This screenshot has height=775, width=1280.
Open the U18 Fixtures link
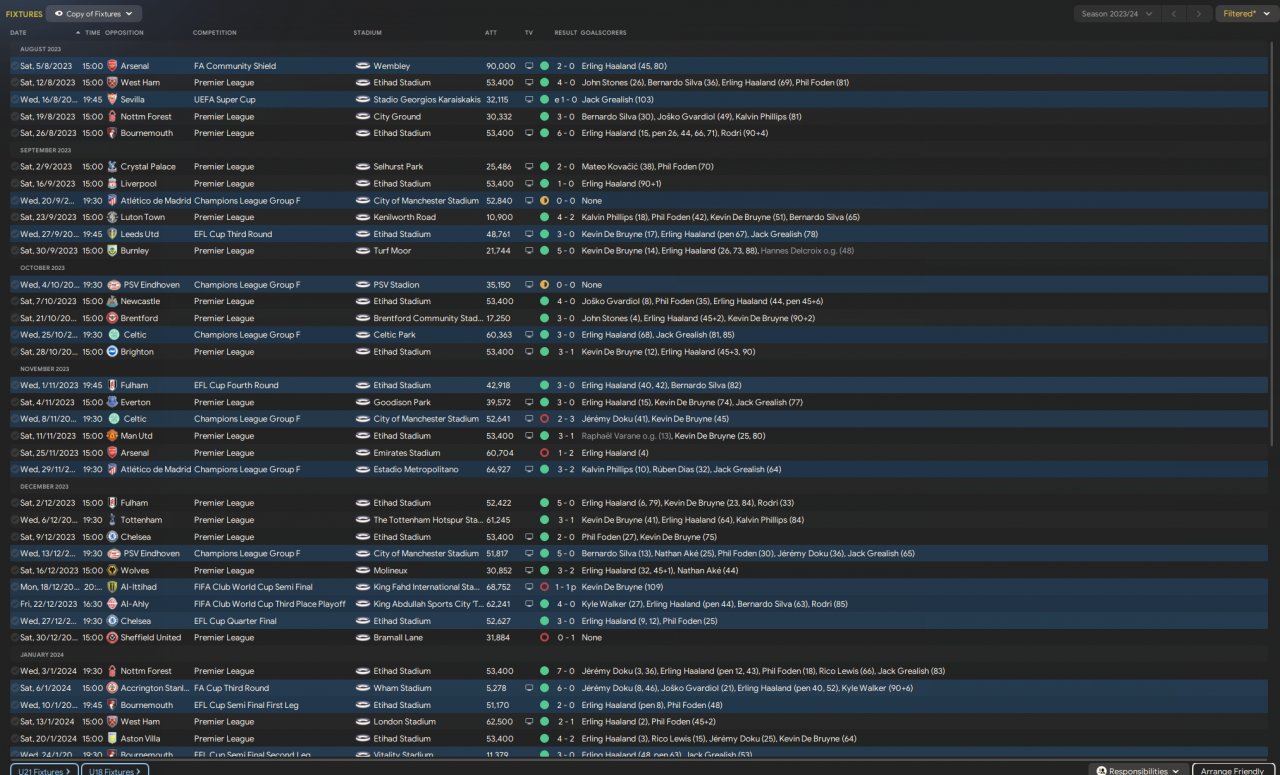click(x=115, y=771)
